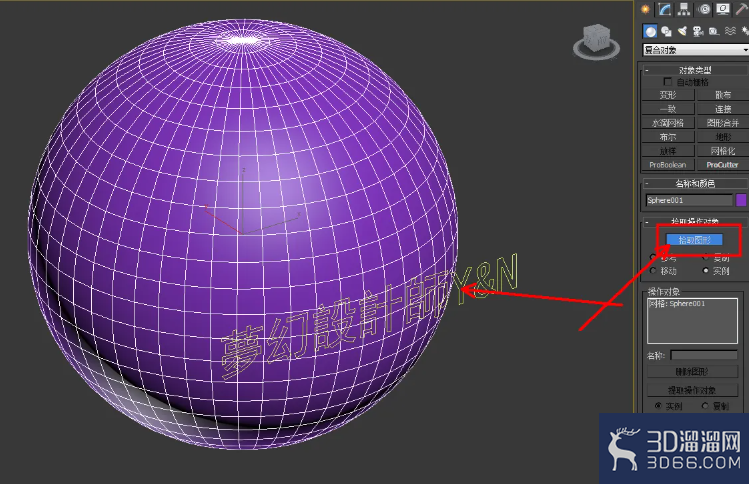Open the Utilities hammer tab
The width and height of the screenshot is (749, 484).
742,9
